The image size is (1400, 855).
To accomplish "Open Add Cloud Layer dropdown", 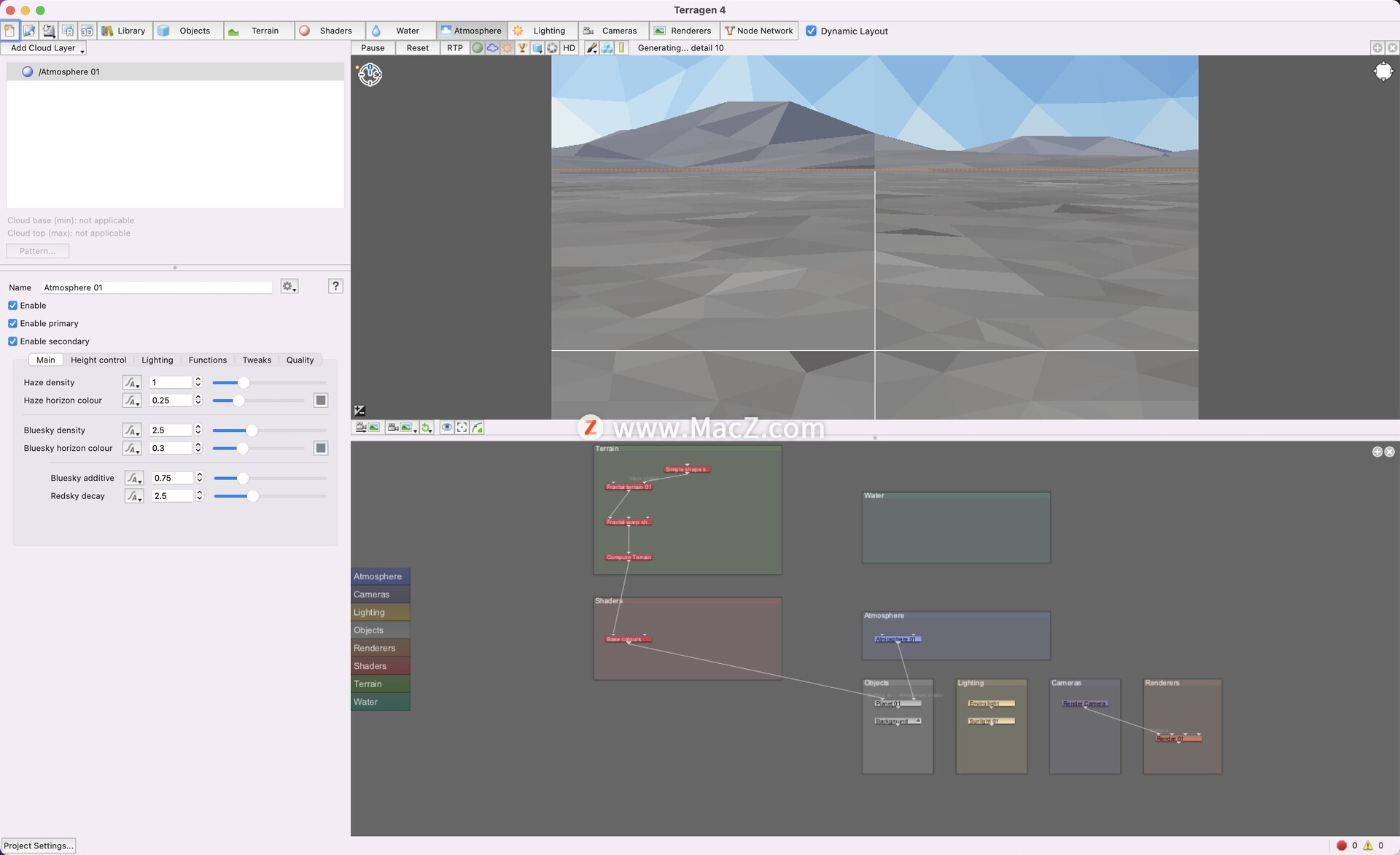I will click(44, 48).
